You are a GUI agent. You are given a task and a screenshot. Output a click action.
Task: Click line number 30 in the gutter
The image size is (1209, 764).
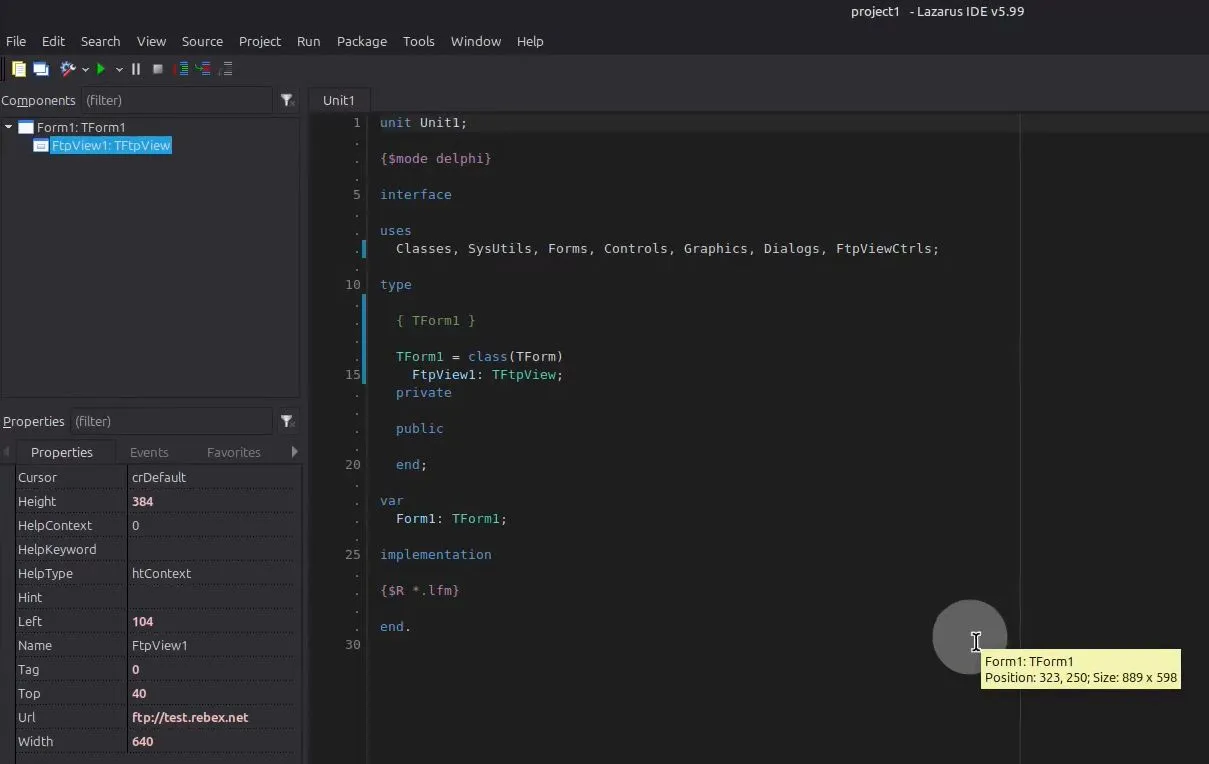pyautogui.click(x=352, y=645)
